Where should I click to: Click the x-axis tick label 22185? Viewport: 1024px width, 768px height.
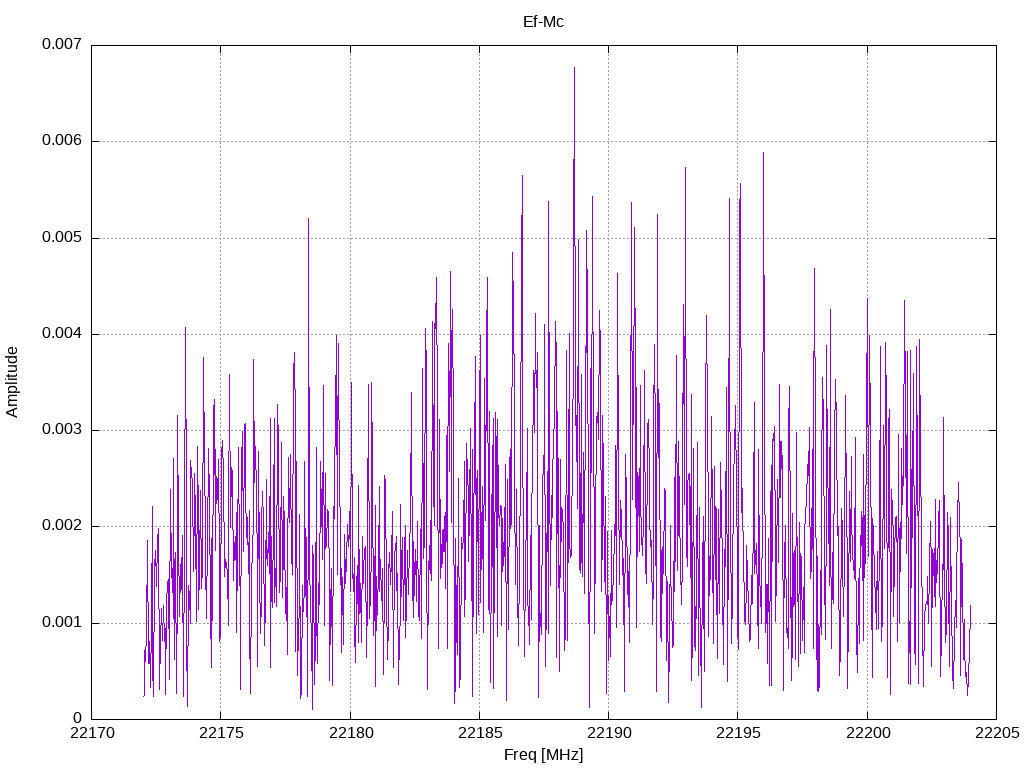click(480, 733)
